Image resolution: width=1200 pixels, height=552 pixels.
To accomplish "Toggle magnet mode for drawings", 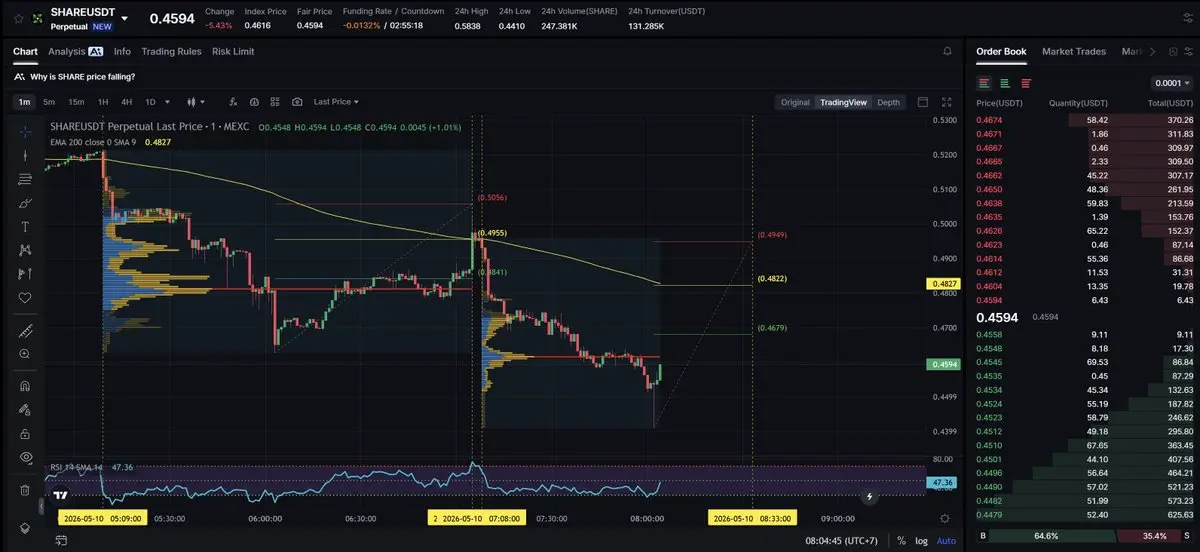I will pyautogui.click(x=25, y=386).
